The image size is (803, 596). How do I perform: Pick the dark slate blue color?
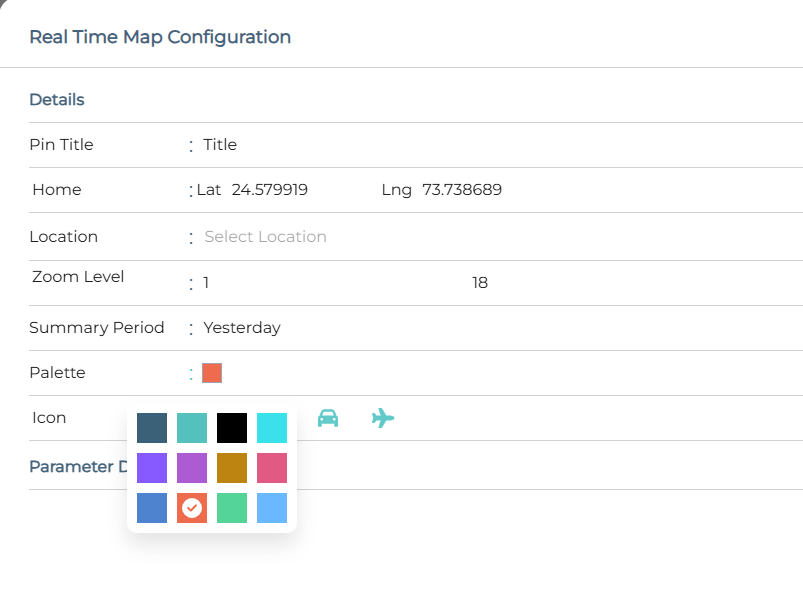tap(152, 428)
